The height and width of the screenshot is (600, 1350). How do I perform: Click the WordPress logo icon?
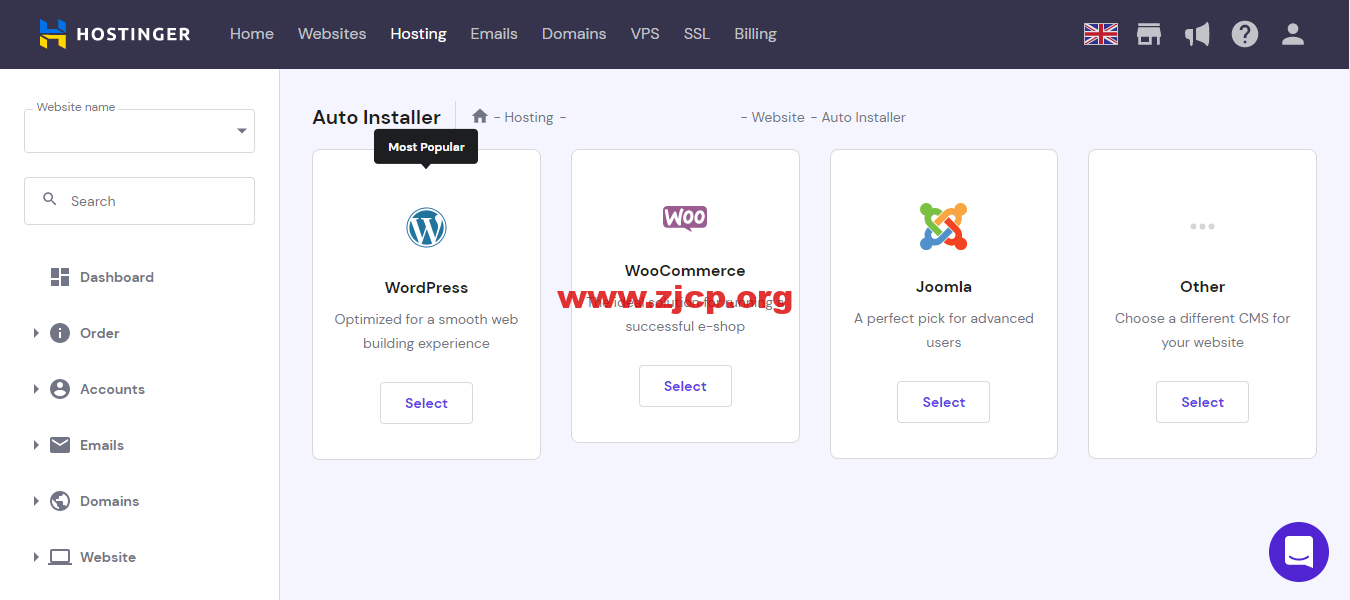pos(426,228)
